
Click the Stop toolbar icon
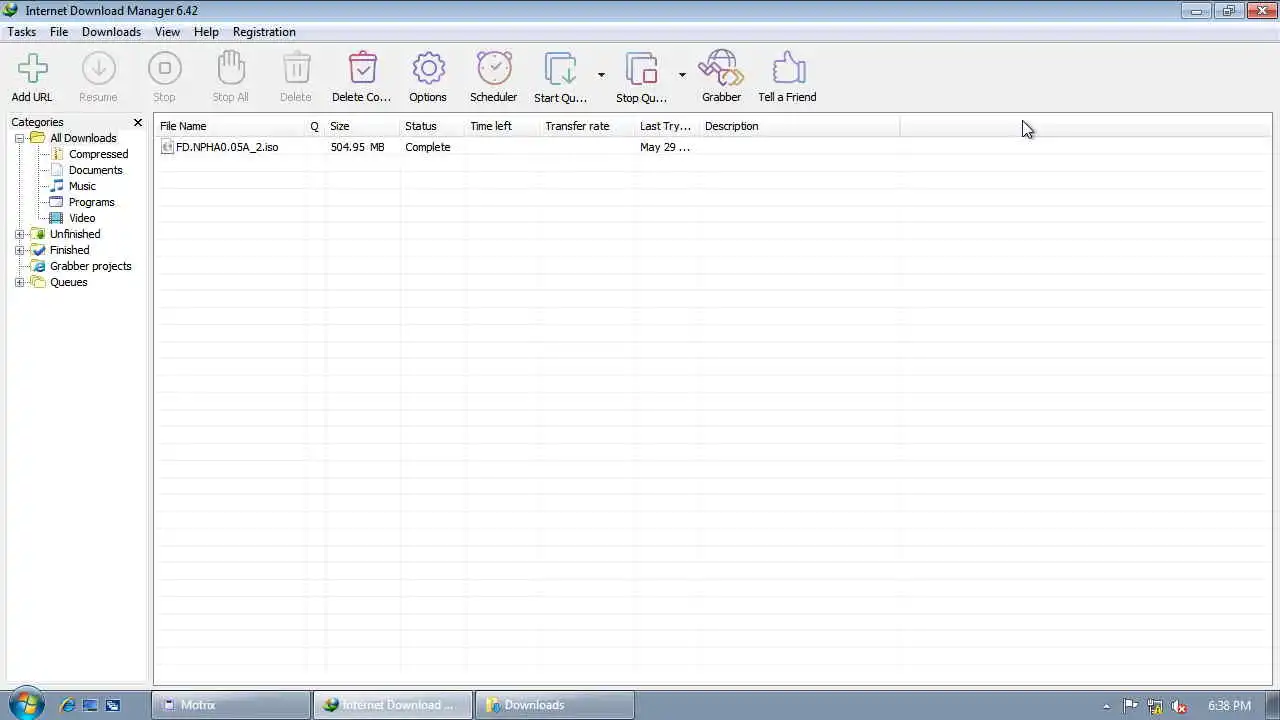pos(164,69)
